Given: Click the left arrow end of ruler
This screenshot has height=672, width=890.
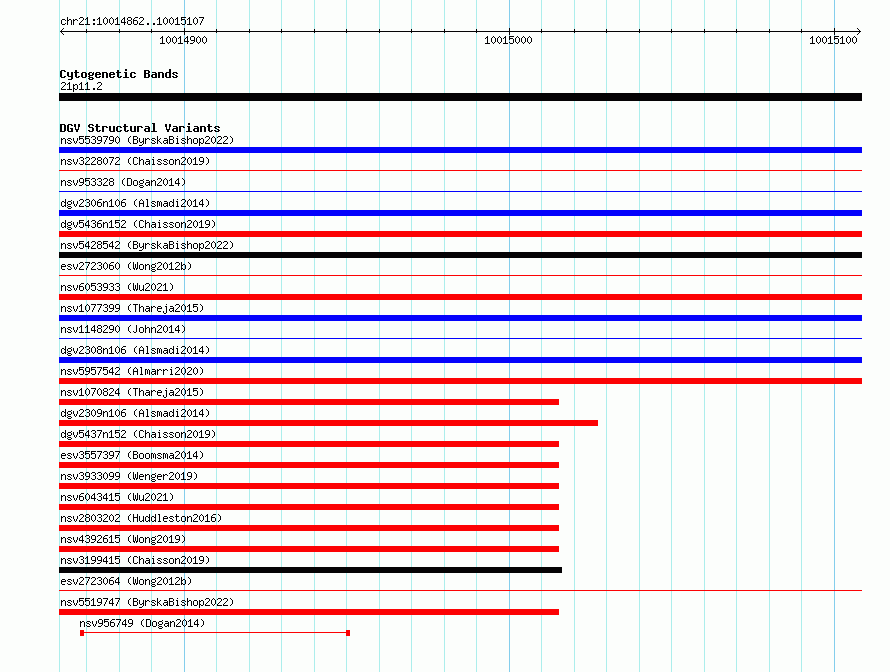Looking at the screenshot, I should [62, 32].
